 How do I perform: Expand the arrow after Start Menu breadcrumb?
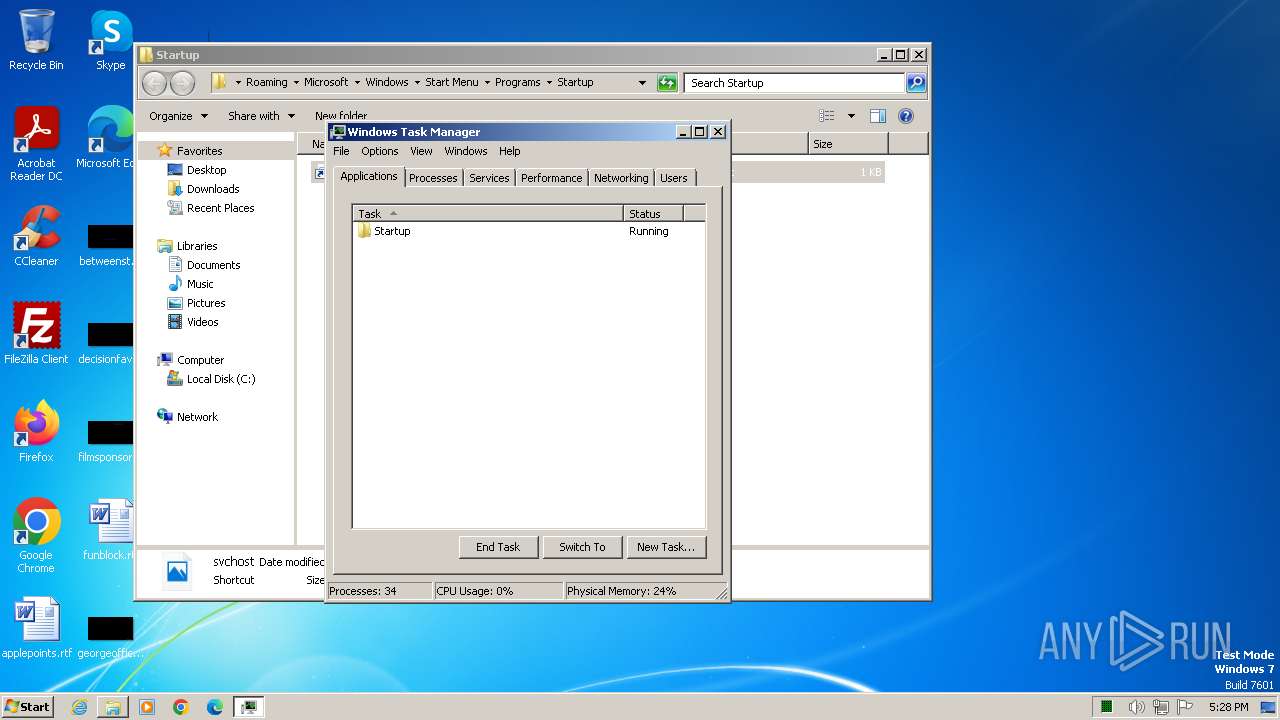pyautogui.click(x=487, y=83)
